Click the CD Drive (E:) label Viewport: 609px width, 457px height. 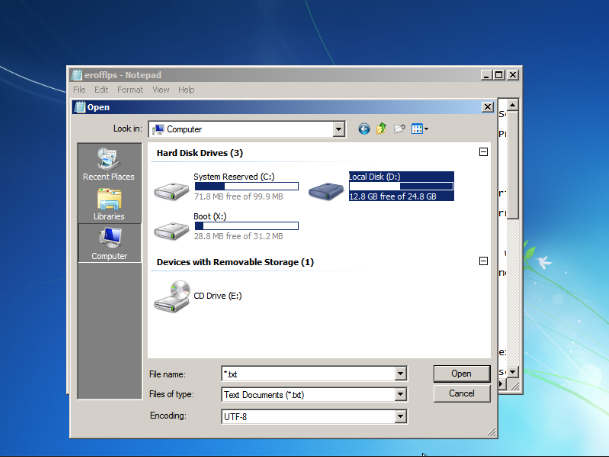(218, 296)
